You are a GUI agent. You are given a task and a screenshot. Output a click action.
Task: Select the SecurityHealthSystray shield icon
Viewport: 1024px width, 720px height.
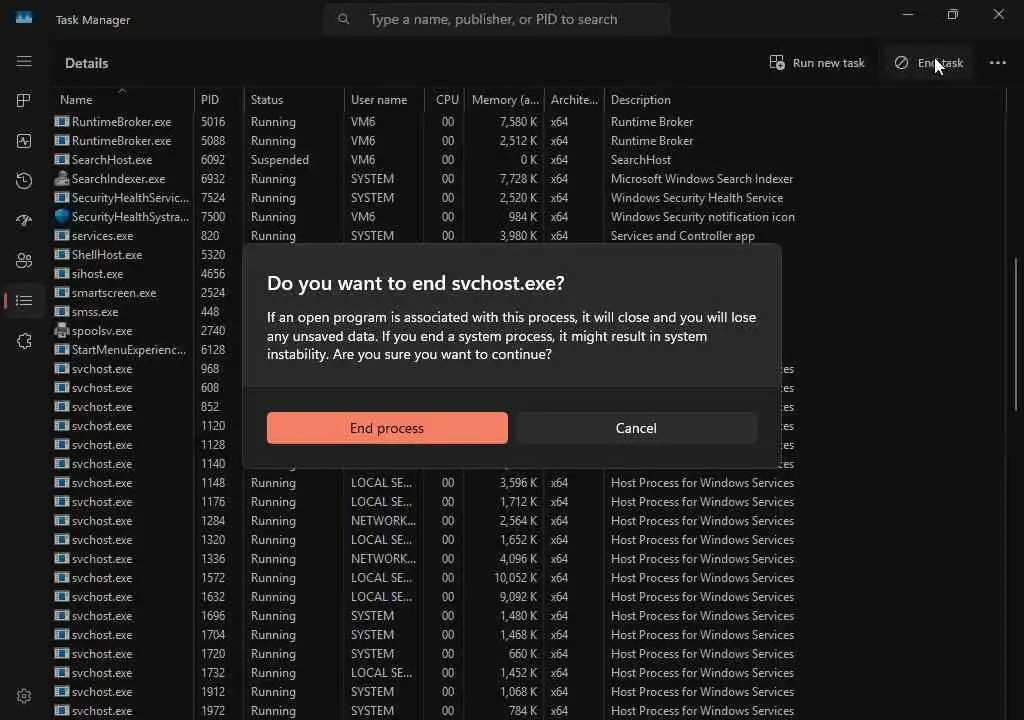62,216
